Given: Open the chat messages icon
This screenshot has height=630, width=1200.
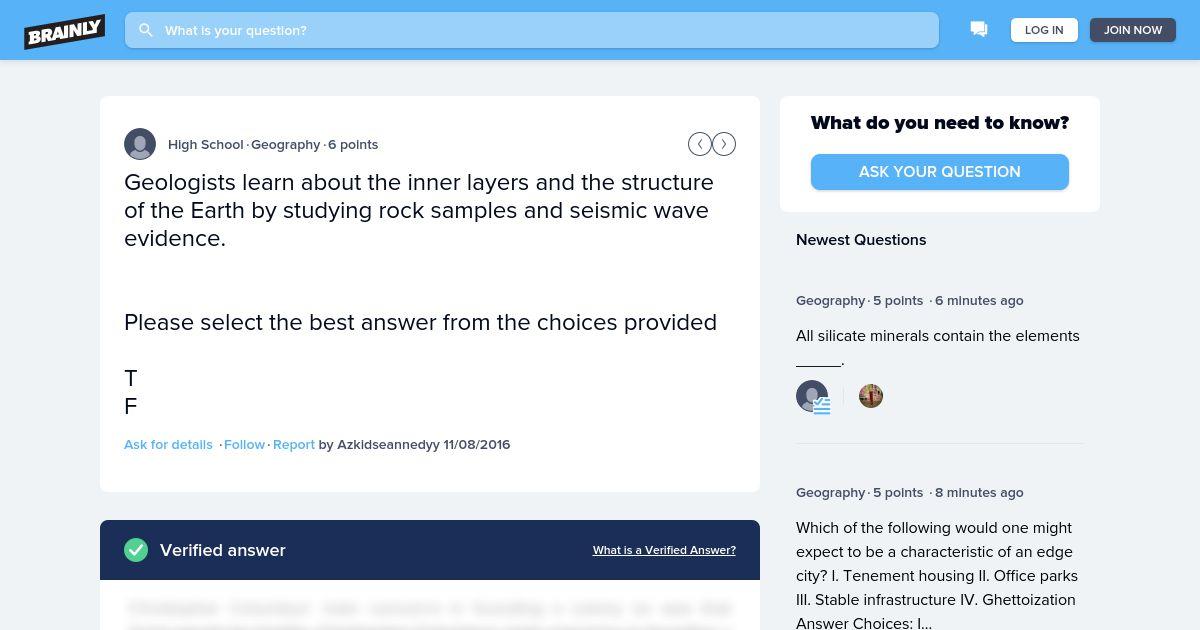Looking at the screenshot, I should click(979, 30).
